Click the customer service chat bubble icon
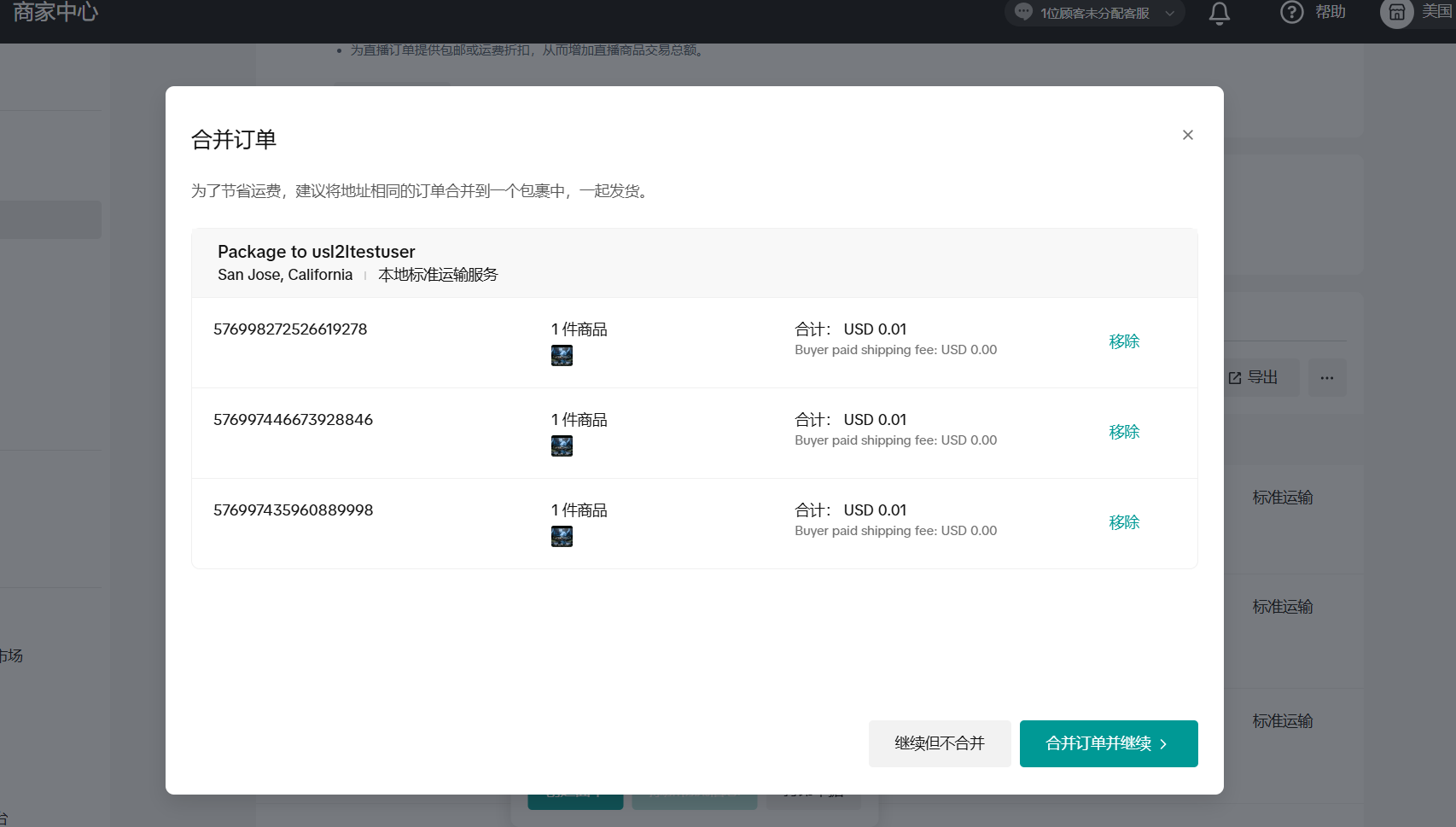Image resolution: width=1456 pixels, height=827 pixels. (1023, 13)
